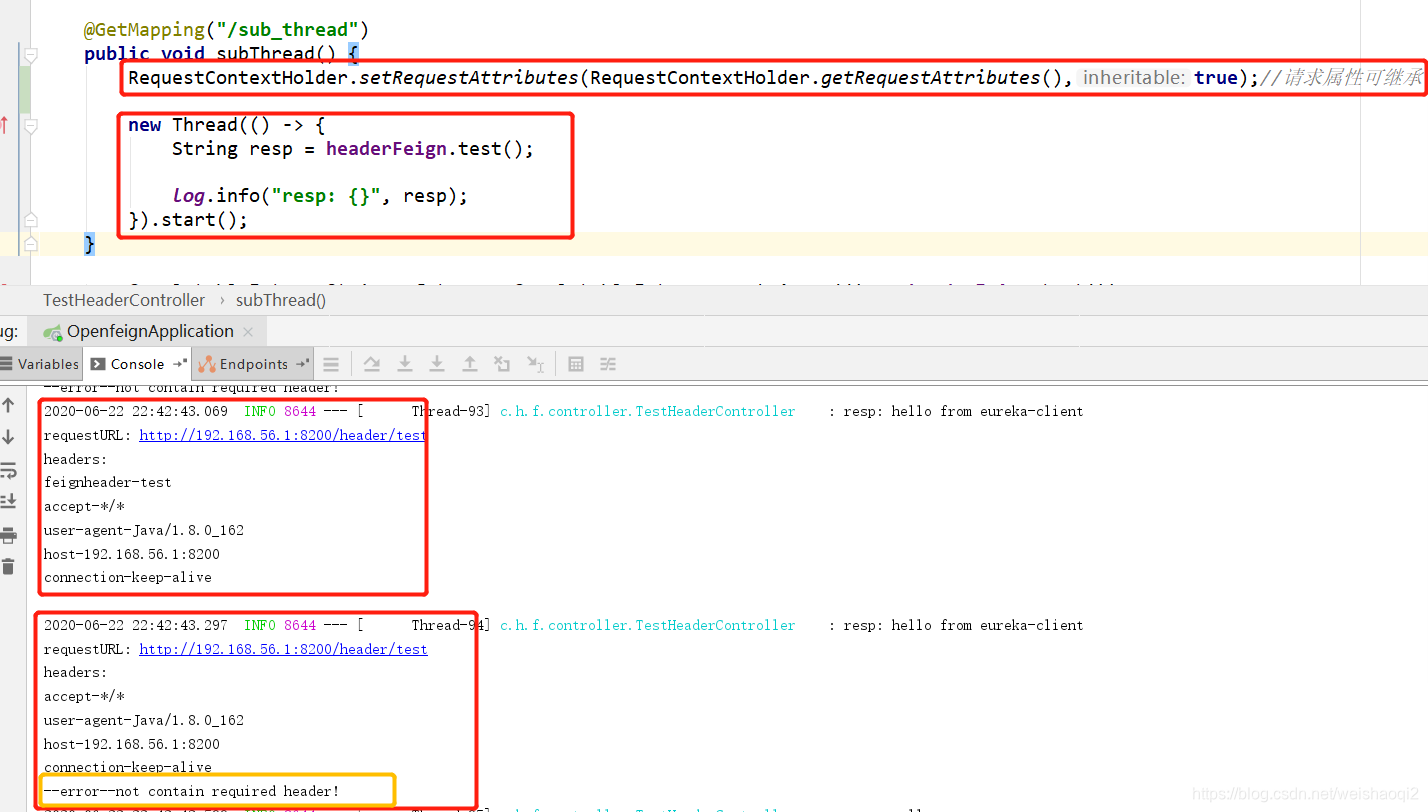
Task: Click the Endpoints tab icon
Action: pyautogui.click(x=207, y=364)
